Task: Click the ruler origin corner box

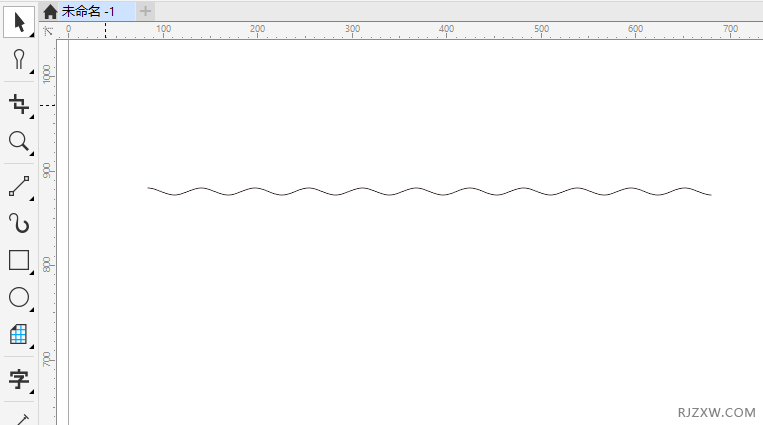Action: 48,31
